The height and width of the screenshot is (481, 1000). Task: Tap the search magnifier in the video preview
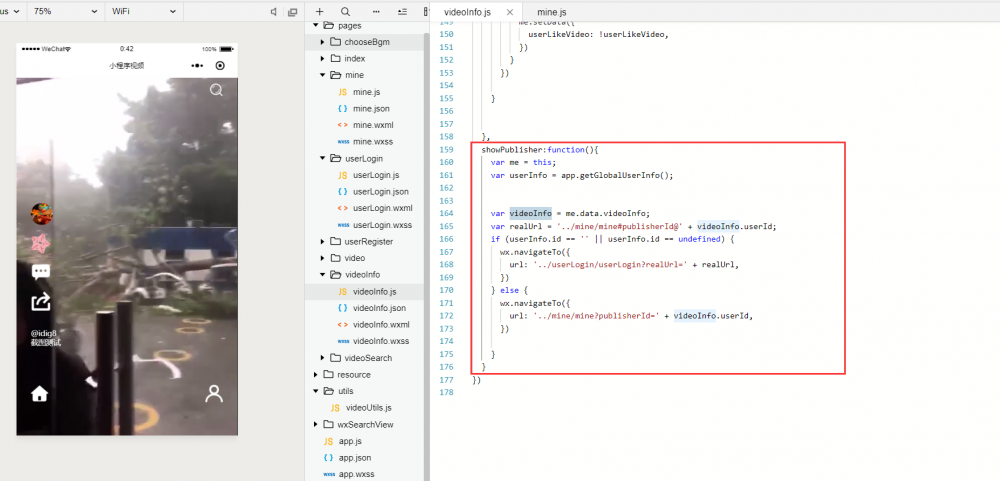coord(216,90)
